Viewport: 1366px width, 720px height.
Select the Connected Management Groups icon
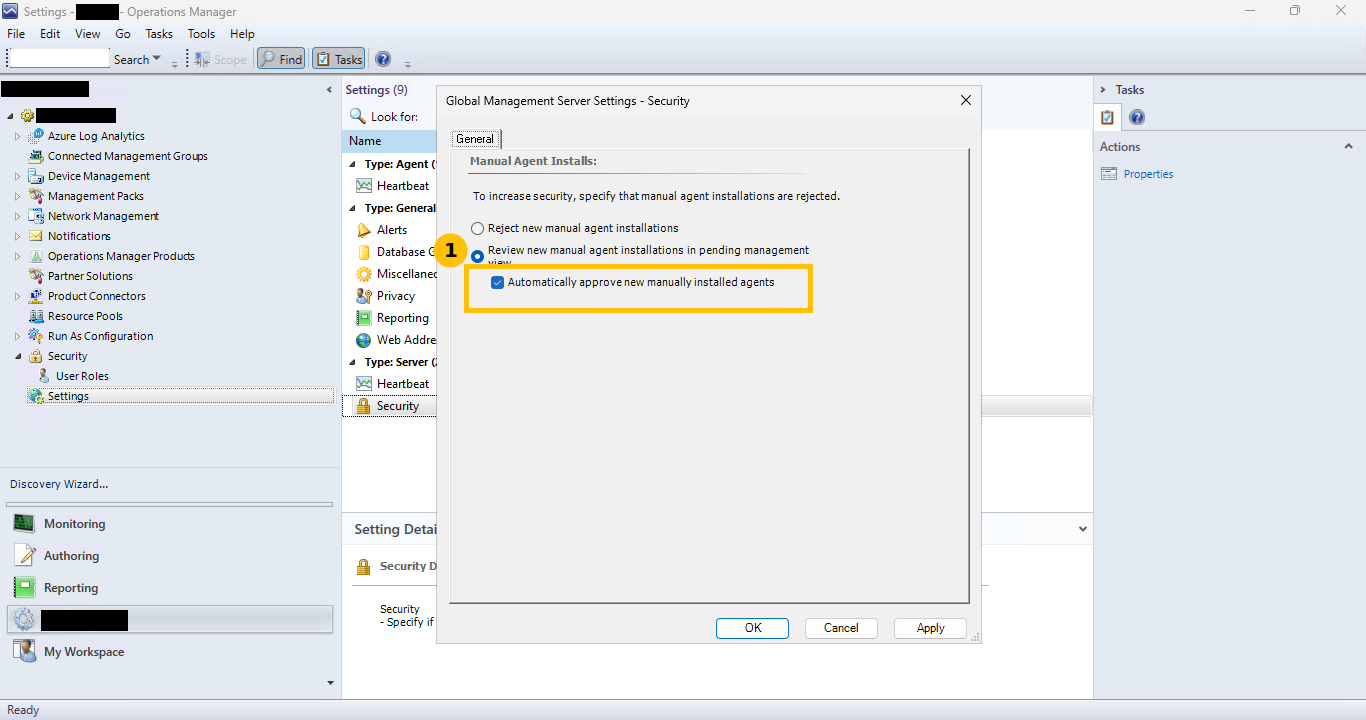[x=36, y=156]
